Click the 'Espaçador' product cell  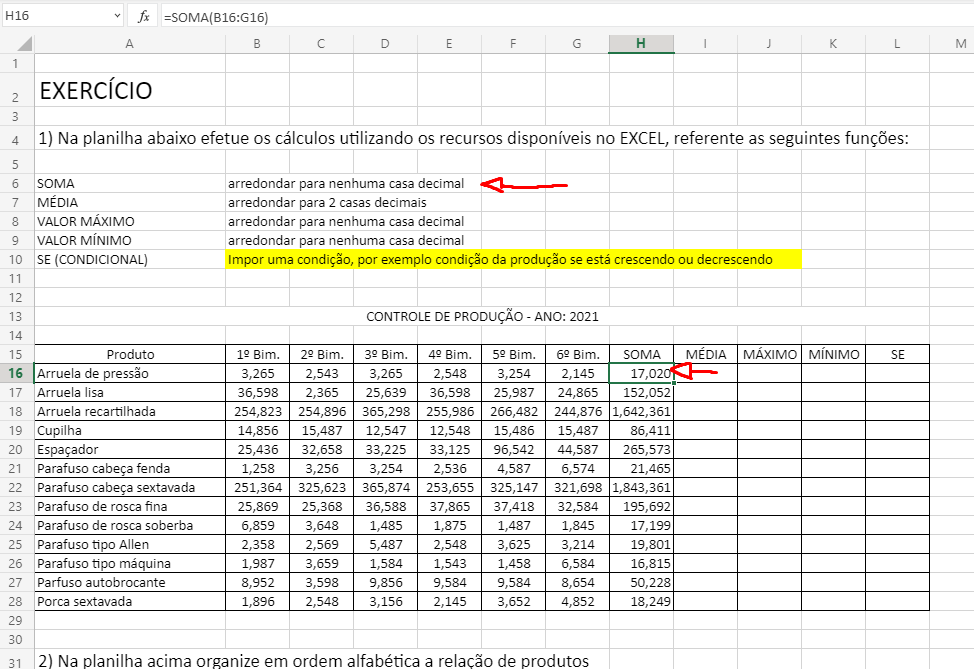[130, 449]
